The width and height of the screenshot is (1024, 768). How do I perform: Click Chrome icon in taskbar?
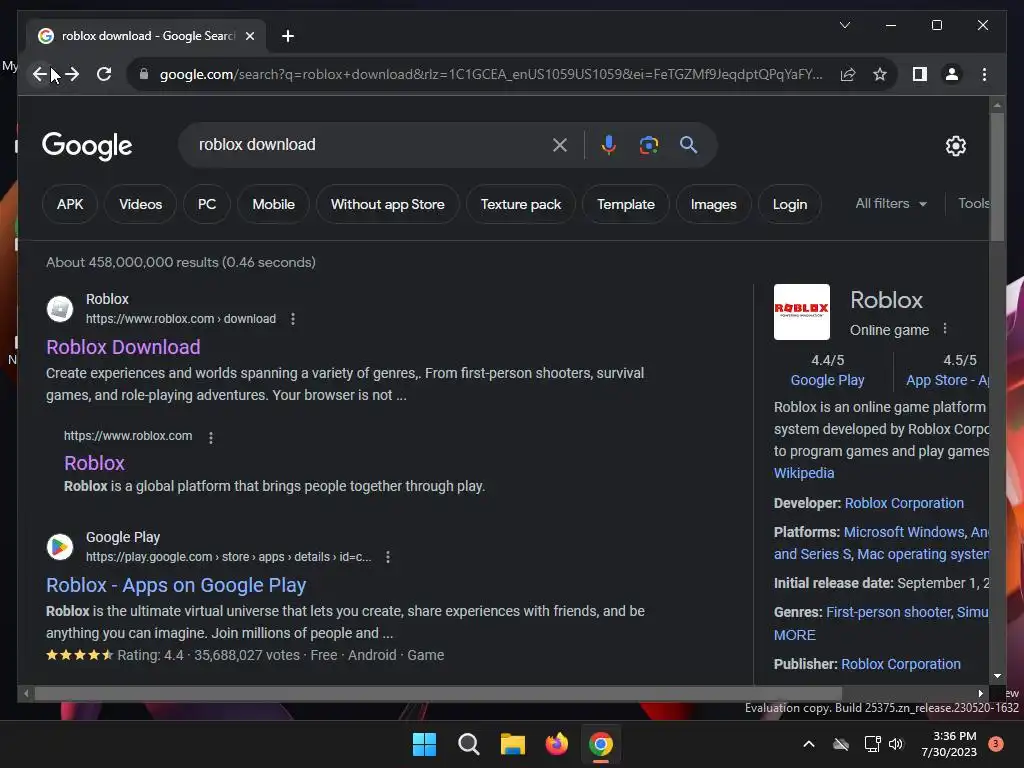(x=601, y=744)
